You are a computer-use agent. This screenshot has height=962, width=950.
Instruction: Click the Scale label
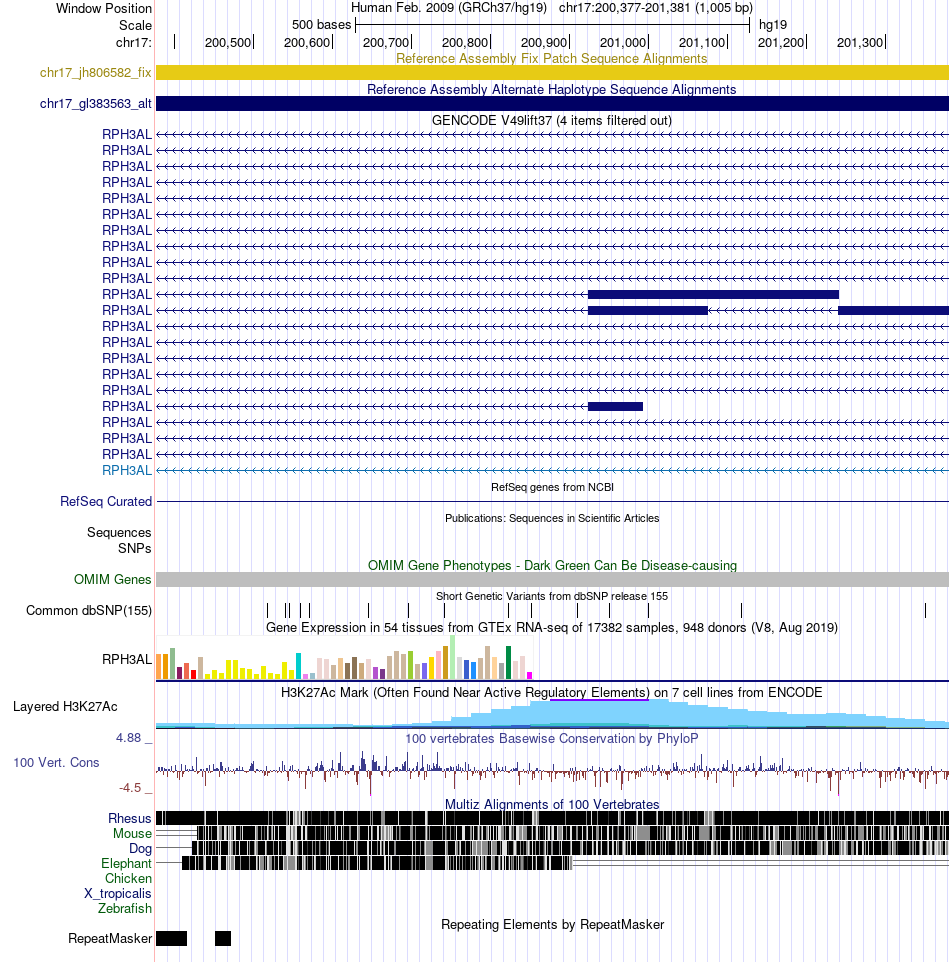click(x=135, y=26)
